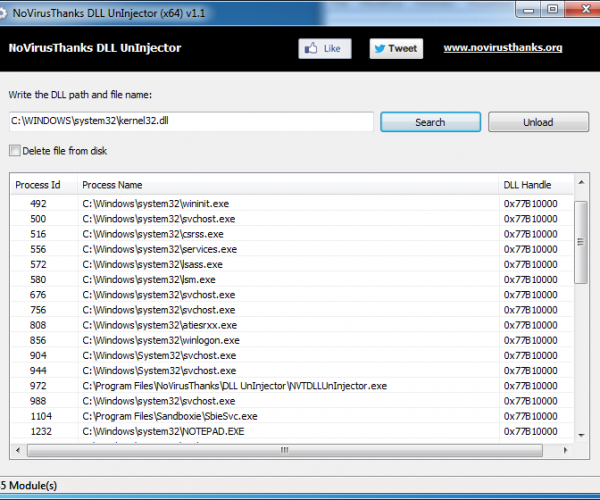Select the lsass.exe row
Screen dimensions: 600x500
coord(292,264)
